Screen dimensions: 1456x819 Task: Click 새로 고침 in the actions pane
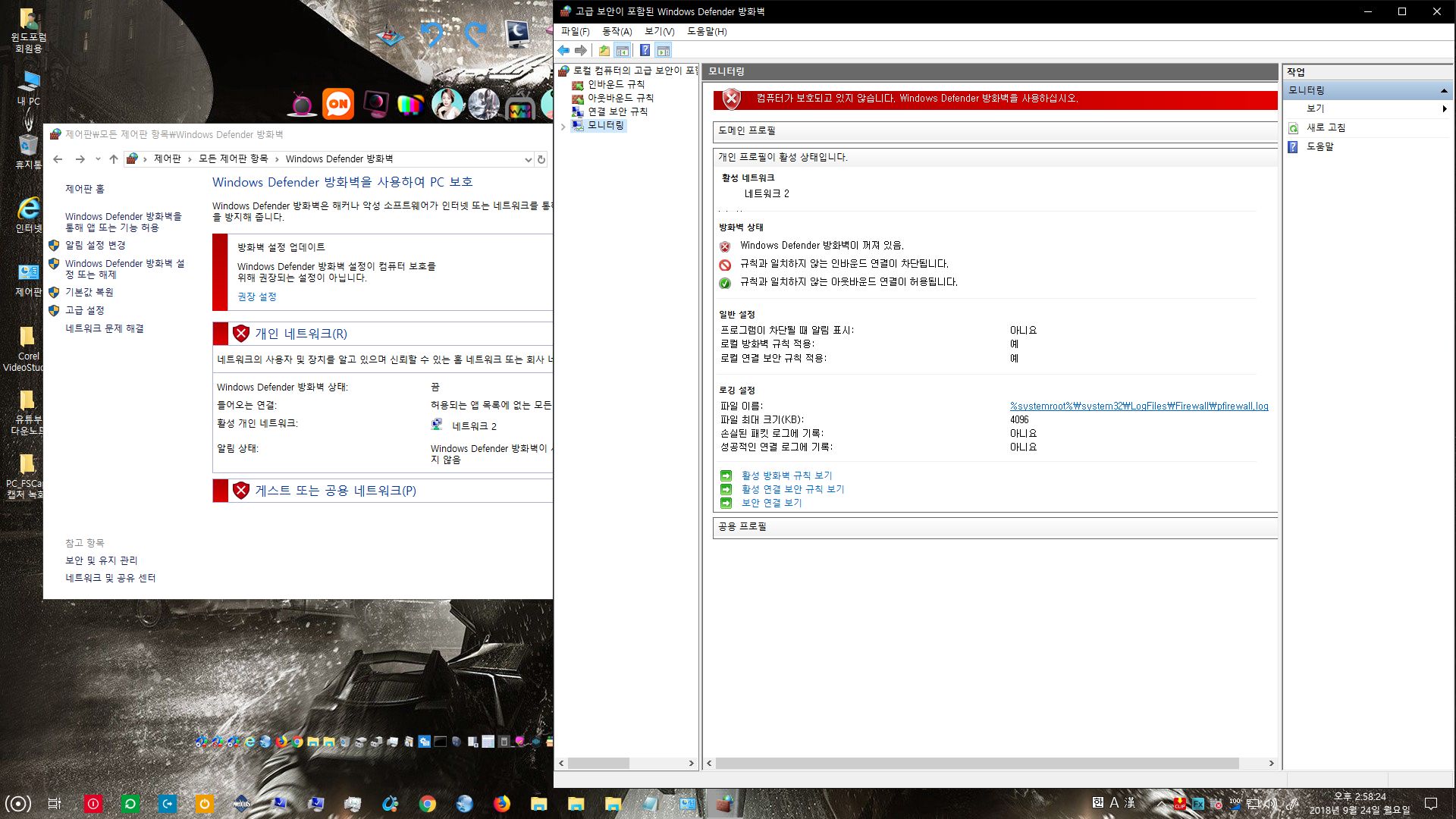pos(1326,127)
